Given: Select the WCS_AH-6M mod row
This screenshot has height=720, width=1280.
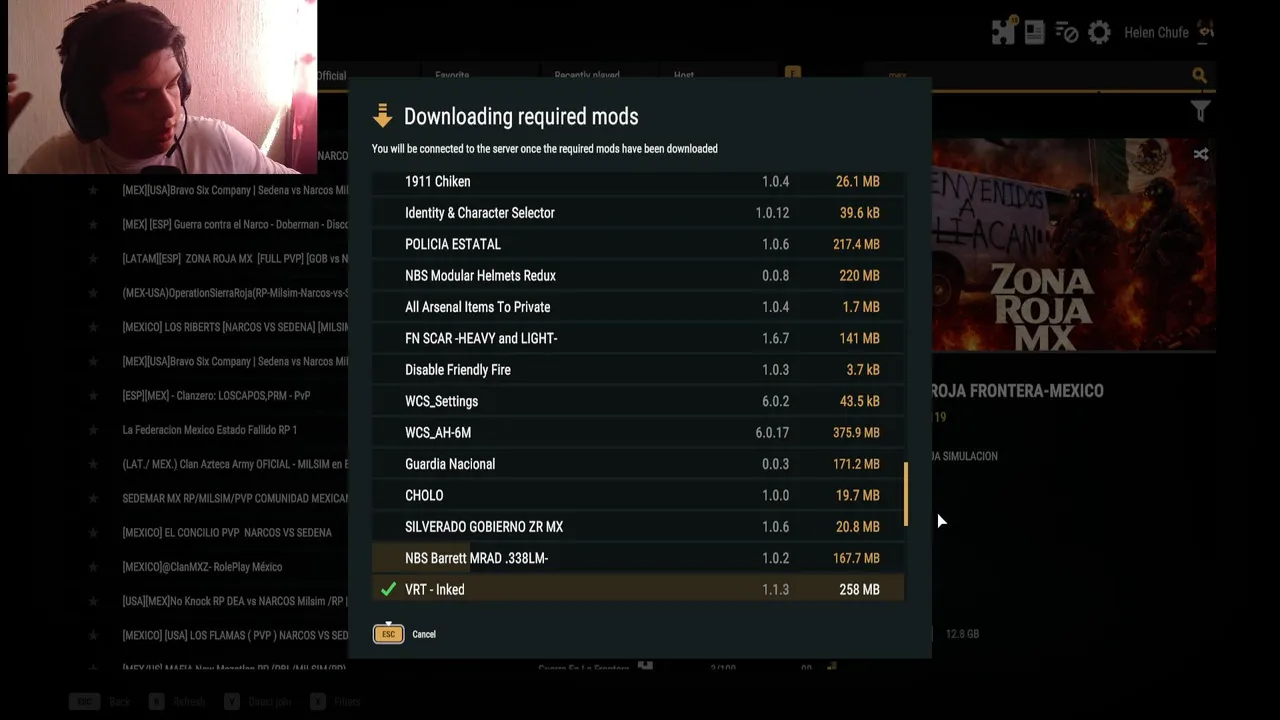Looking at the screenshot, I should pyautogui.click(x=638, y=433).
